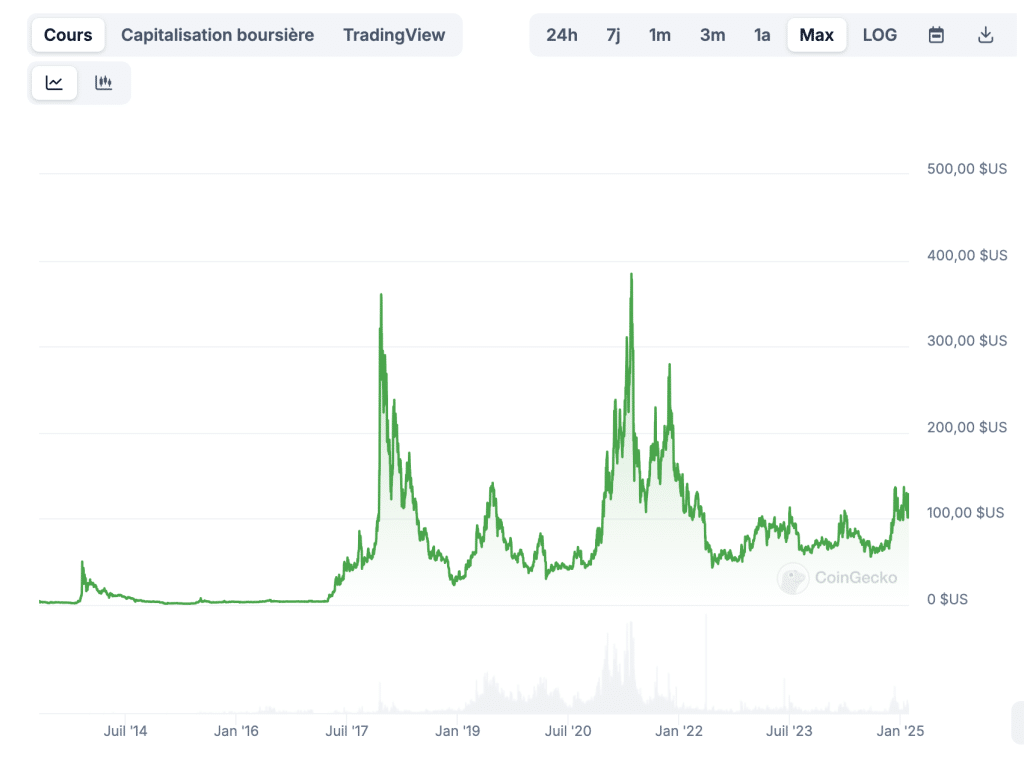This screenshot has width=1024, height=760.
Task: Set the chart range to 1m
Action: click(x=659, y=35)
